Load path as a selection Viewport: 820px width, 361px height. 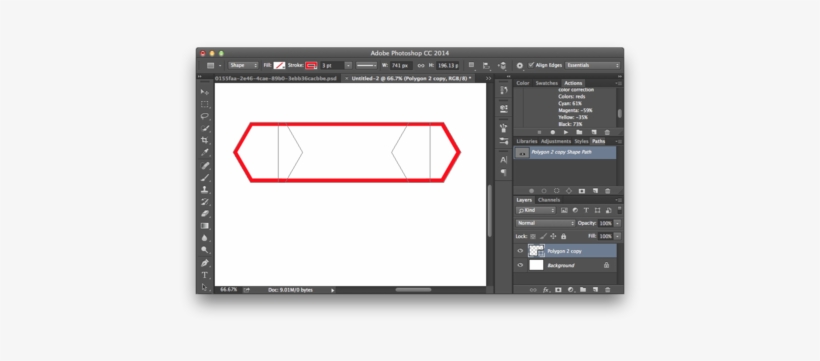(x=556, y=191)
